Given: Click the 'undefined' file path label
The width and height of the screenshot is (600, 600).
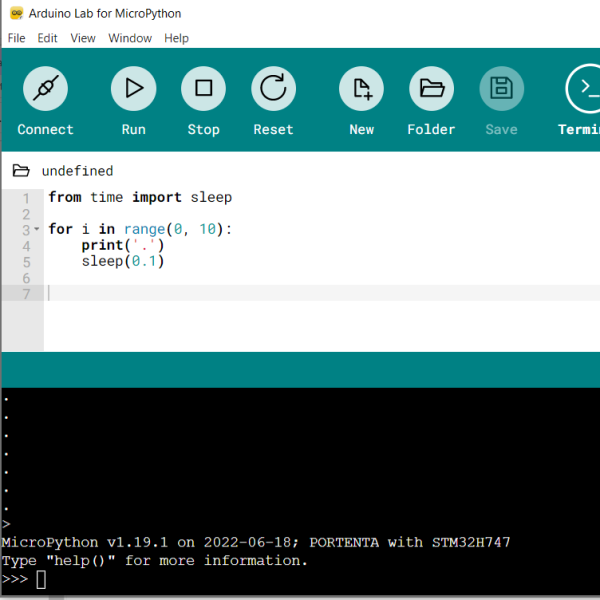Looking at the screenshot, I should (77, 171).
